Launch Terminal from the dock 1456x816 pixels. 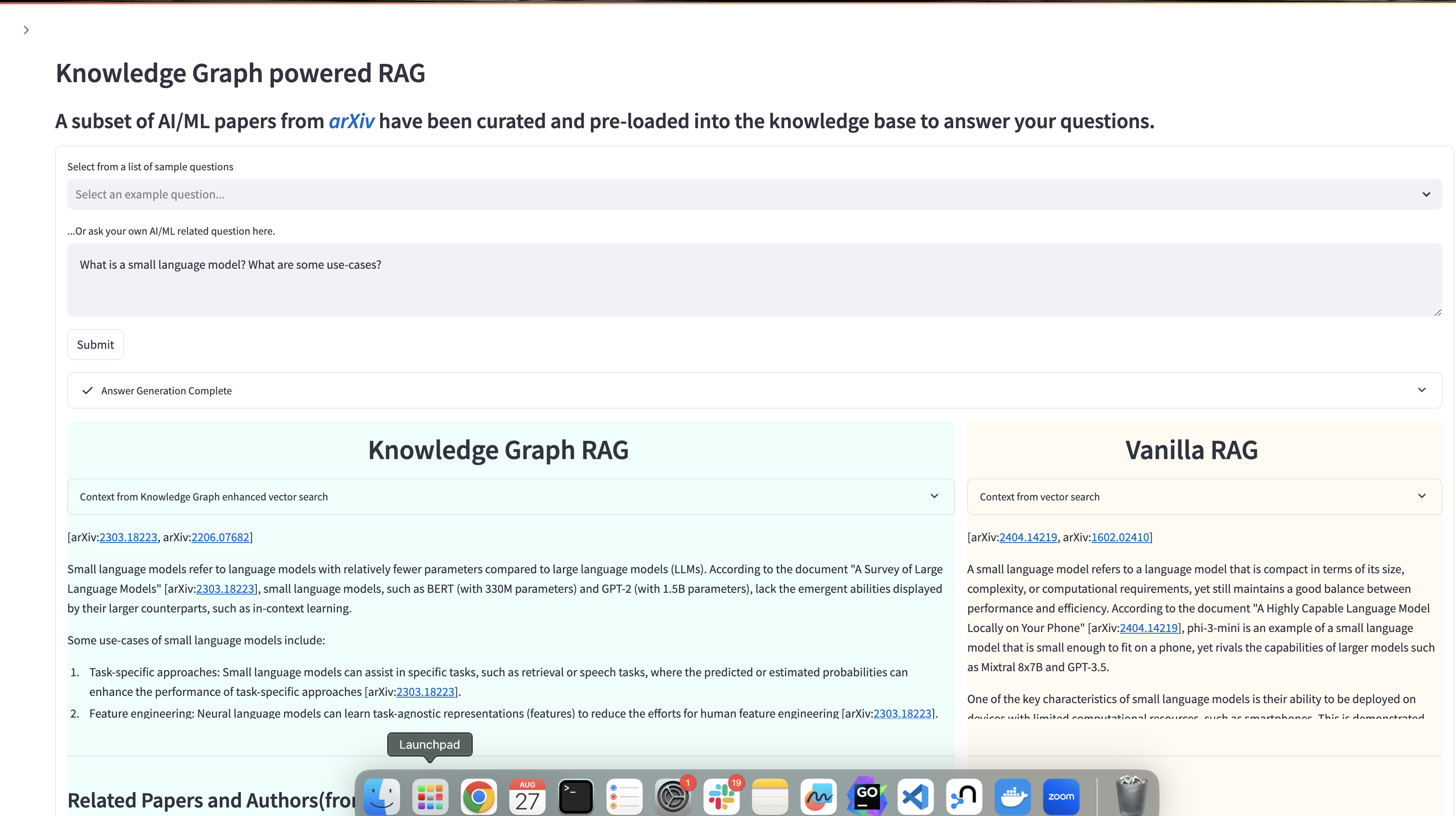(x=576, y=796)
